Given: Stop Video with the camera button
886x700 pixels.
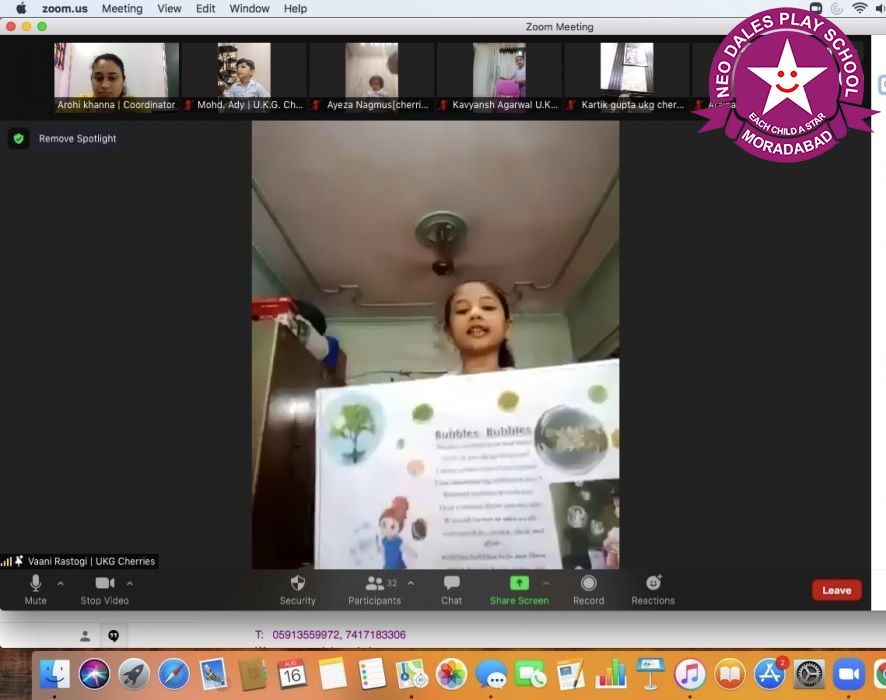Looking at the screenshot, I should (x=105, y=590).
